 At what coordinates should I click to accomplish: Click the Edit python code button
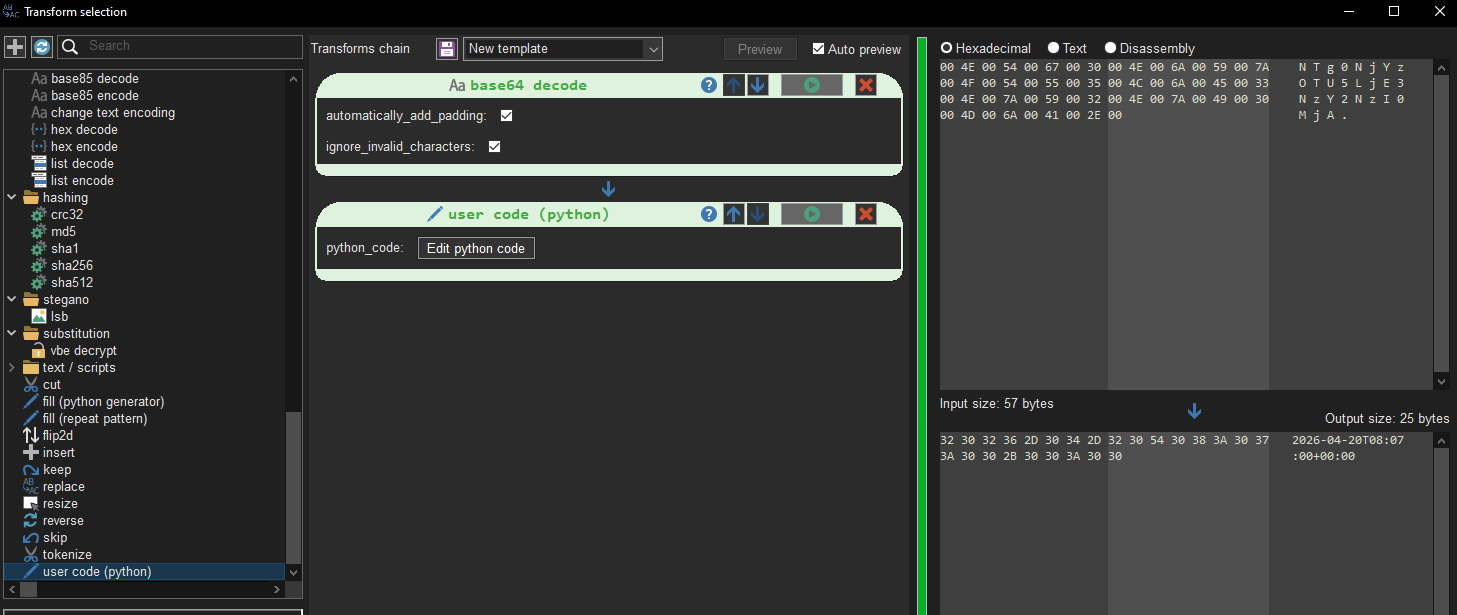(x=476, y=248)
